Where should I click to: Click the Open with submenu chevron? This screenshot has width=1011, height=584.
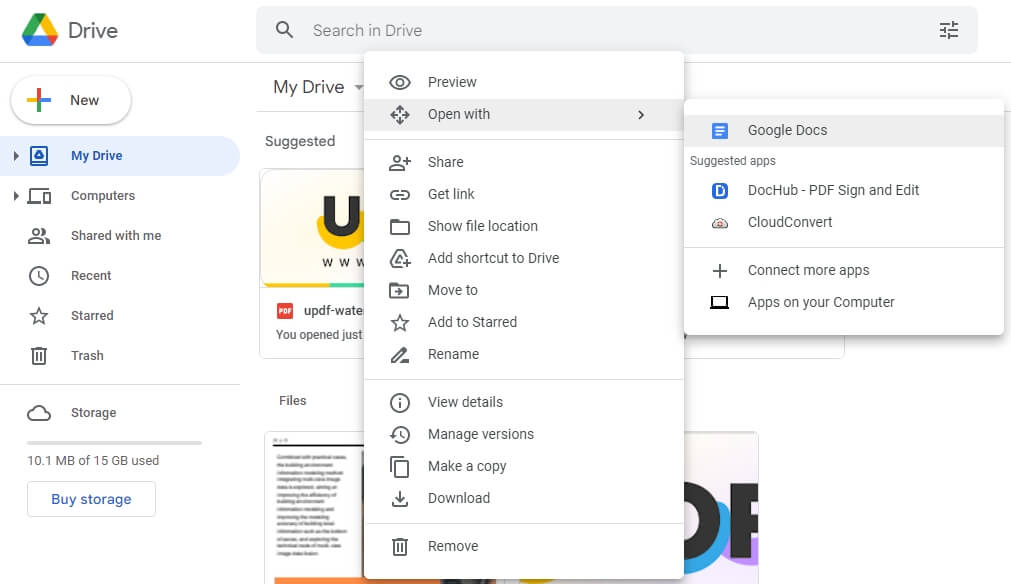pos(640,115)
